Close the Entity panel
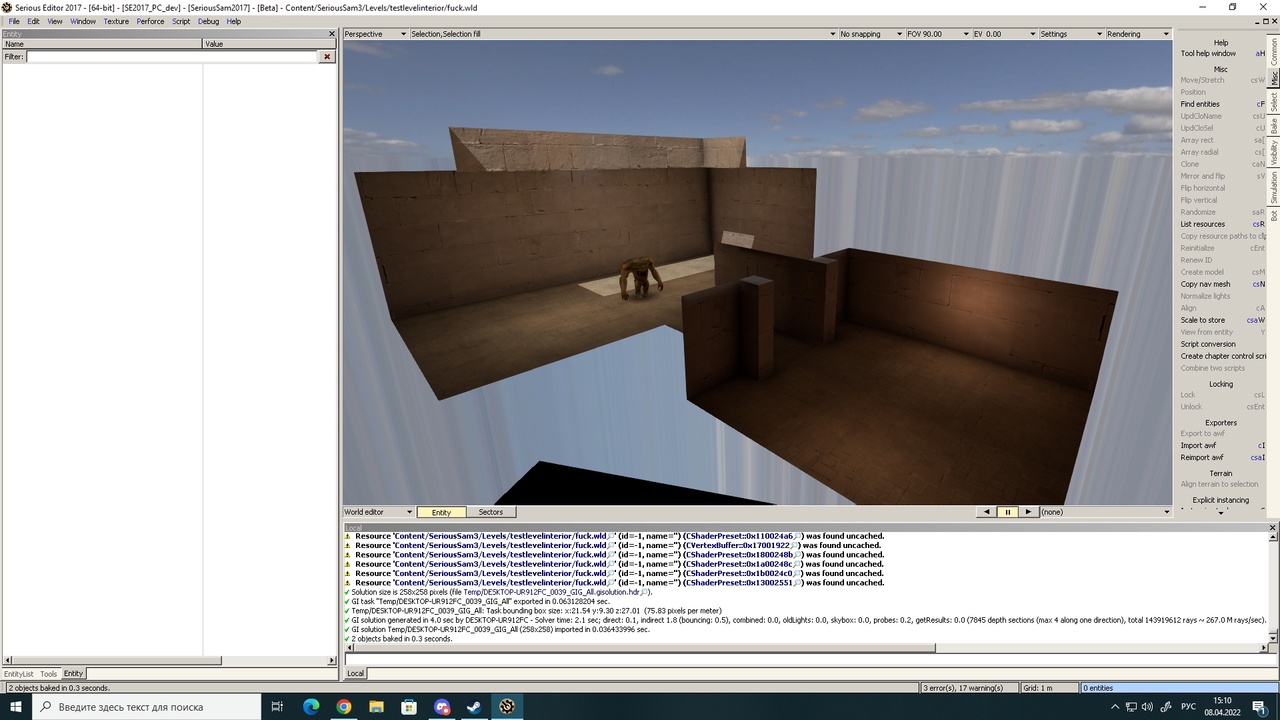The width and height of the screenshot is (1280, 720). (332, 34)
